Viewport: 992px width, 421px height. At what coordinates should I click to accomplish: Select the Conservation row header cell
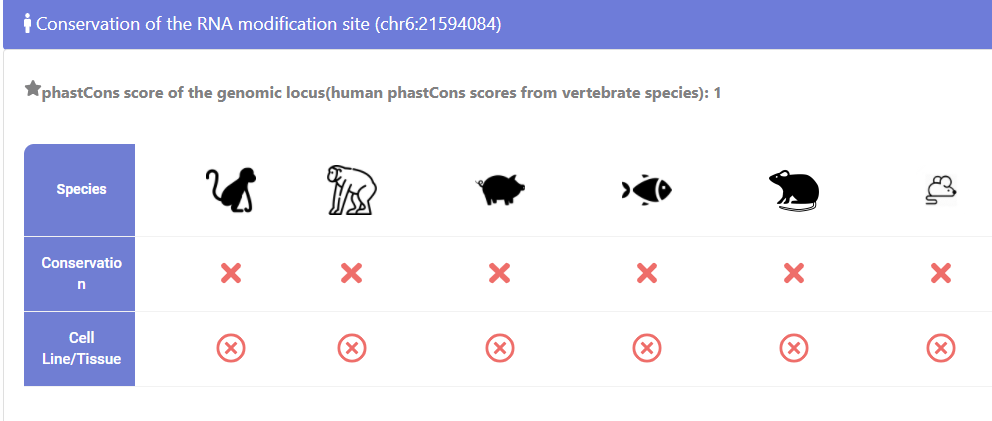pos(80,273)
